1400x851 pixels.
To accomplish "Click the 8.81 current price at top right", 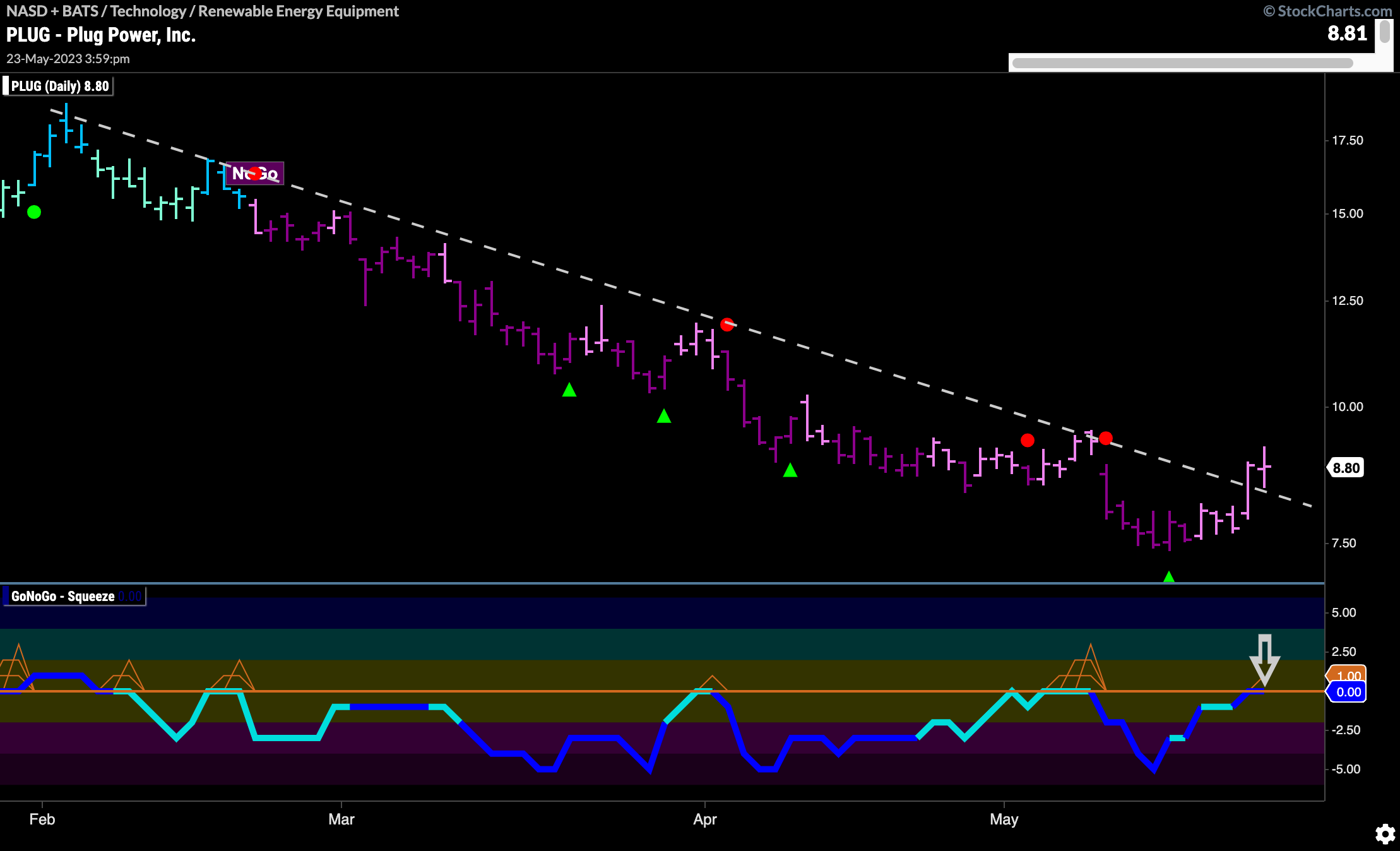I will pyautogui.click(x=1347, y=33).
